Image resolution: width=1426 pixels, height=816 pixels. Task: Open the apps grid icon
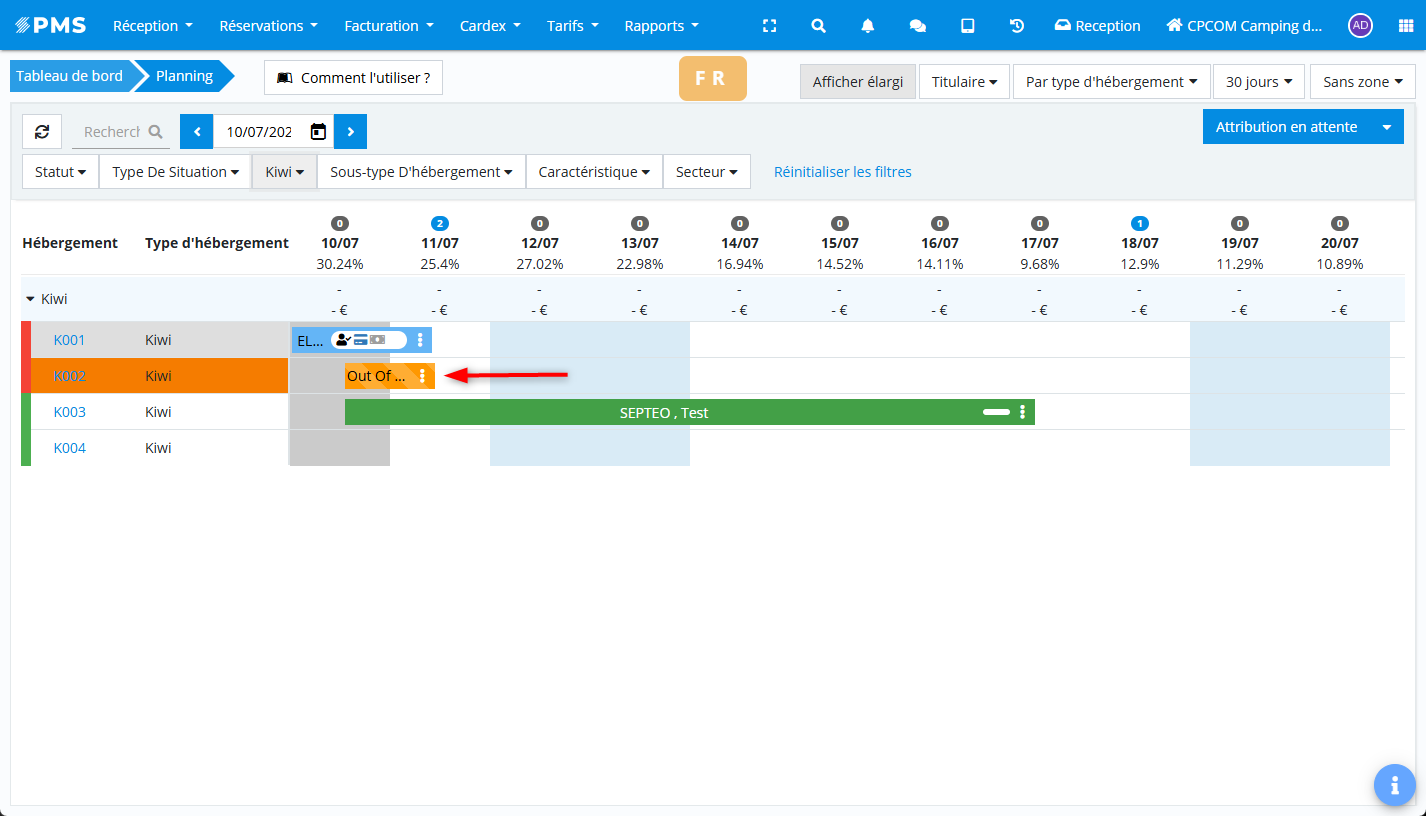(x=1405, y=26)
